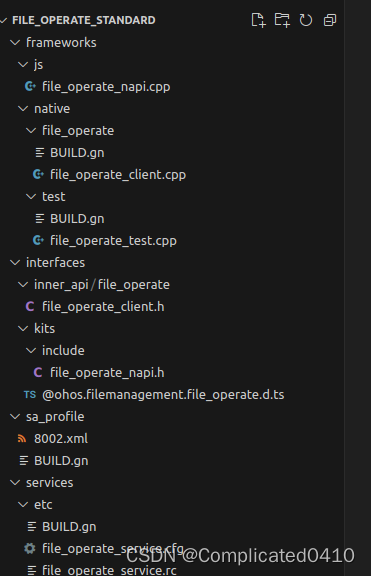
Task: Select the kits folder label
Action: tap(44, 328)
